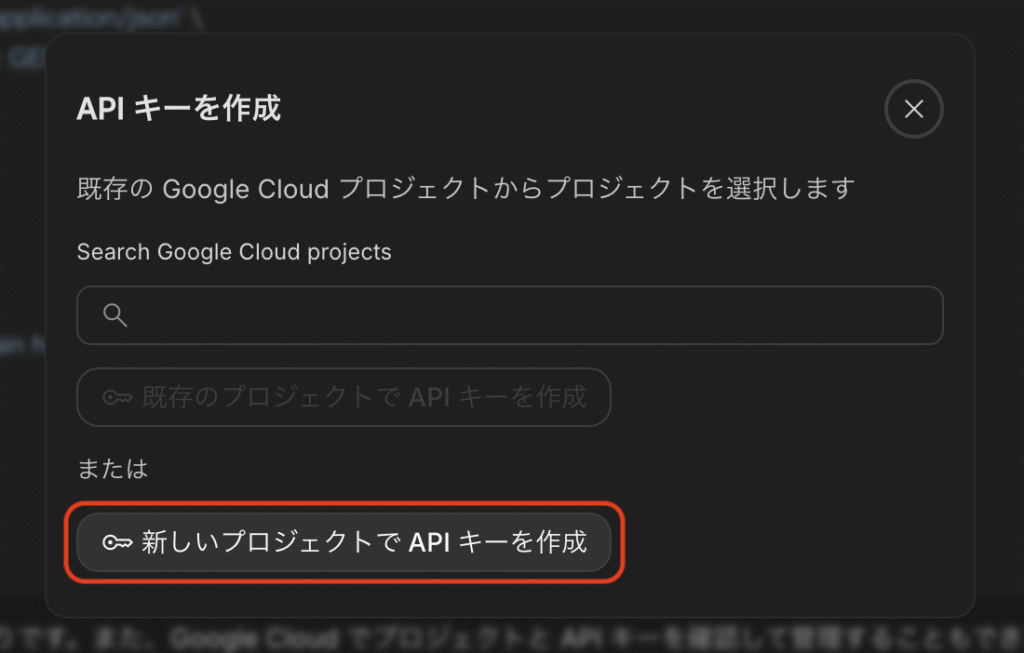Close the API キーを作成 dialog
This screenshot has width=1024, height=653.
[x=914, y=108]
